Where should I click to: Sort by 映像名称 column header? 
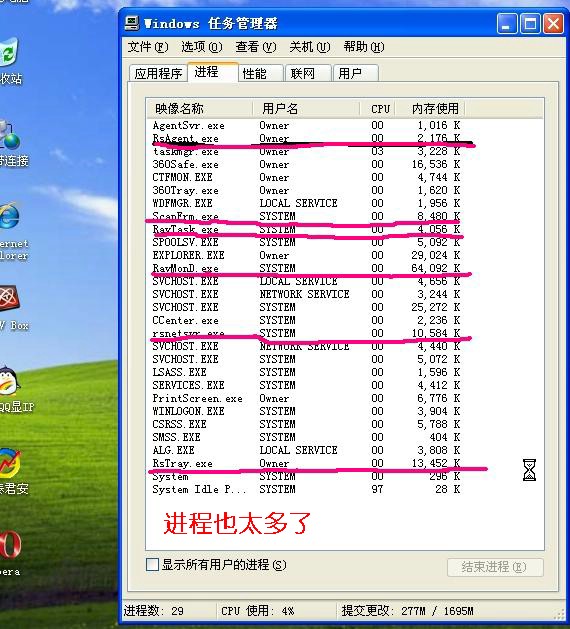point(199,108)
